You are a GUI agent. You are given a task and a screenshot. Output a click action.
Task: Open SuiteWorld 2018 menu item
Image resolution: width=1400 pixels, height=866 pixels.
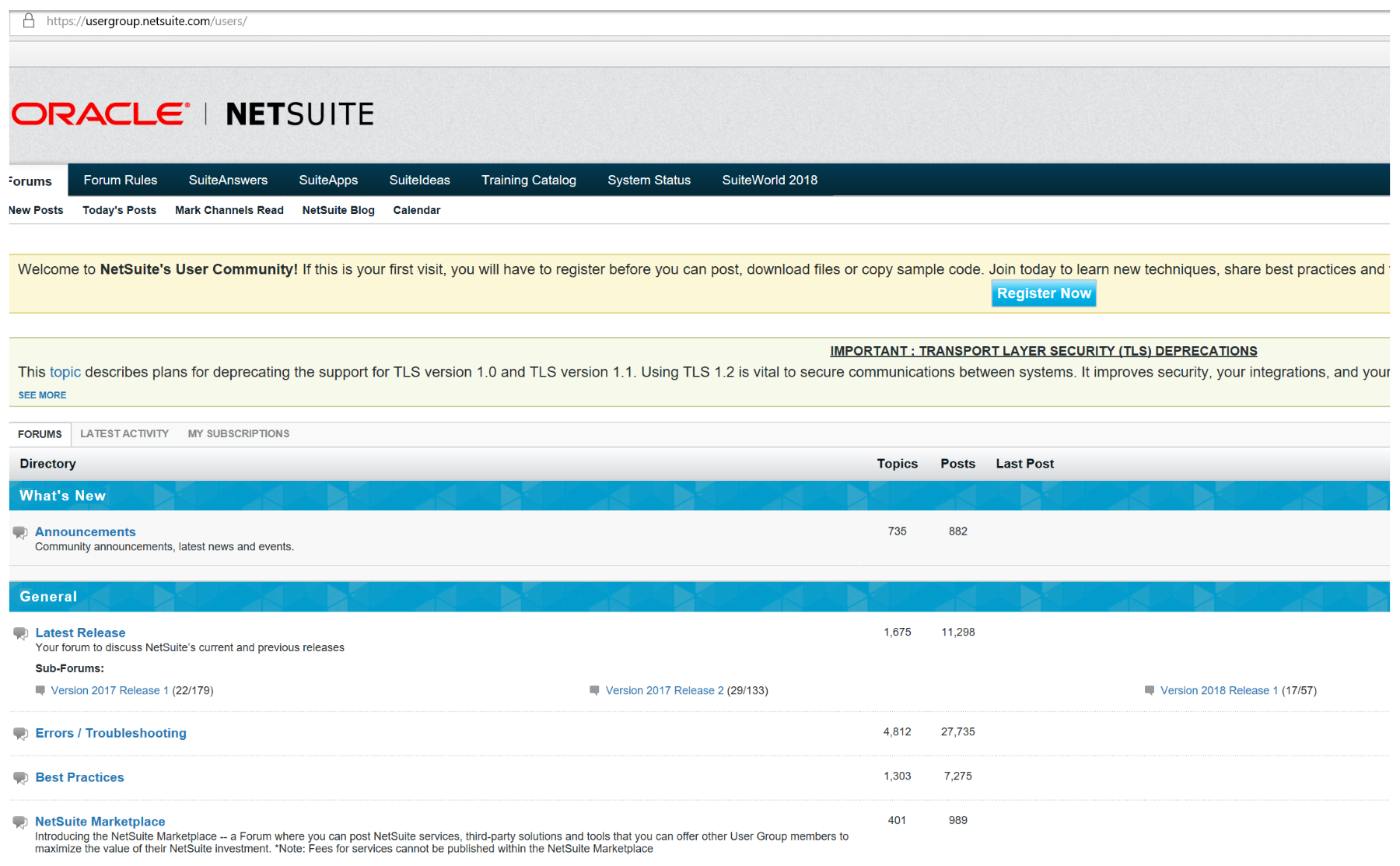(x=769, y=180)
